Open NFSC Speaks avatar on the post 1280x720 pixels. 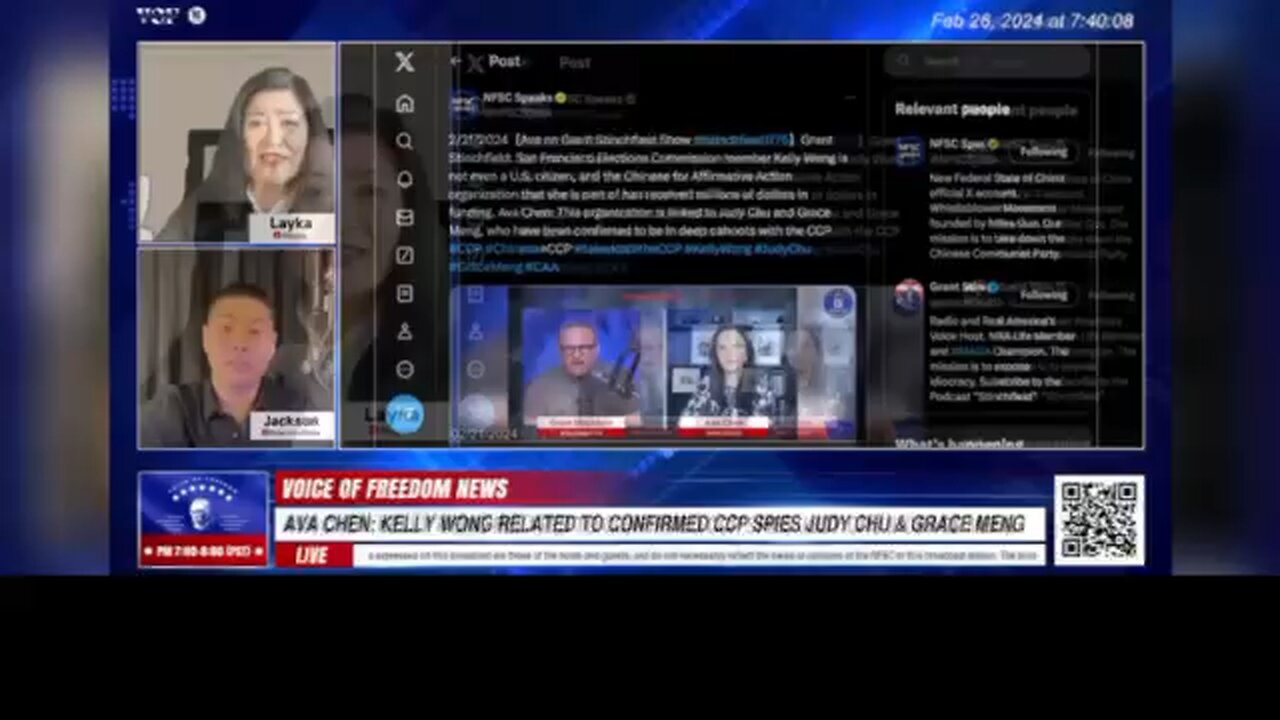464,105
